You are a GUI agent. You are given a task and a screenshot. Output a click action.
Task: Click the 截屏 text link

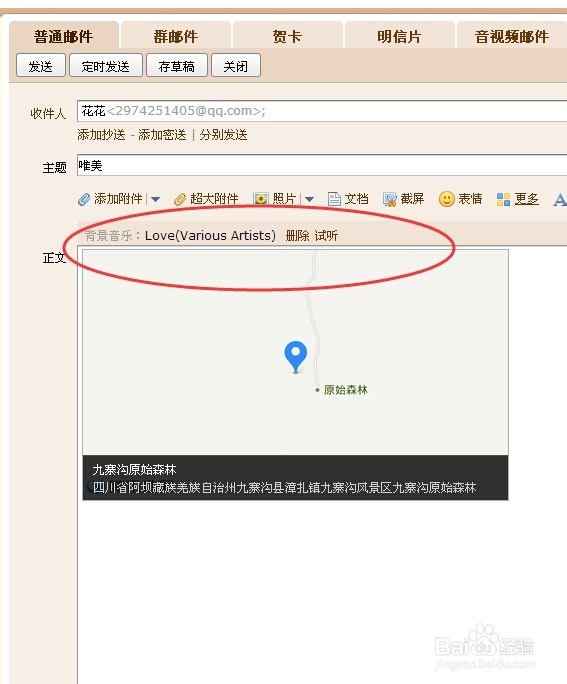413,199
